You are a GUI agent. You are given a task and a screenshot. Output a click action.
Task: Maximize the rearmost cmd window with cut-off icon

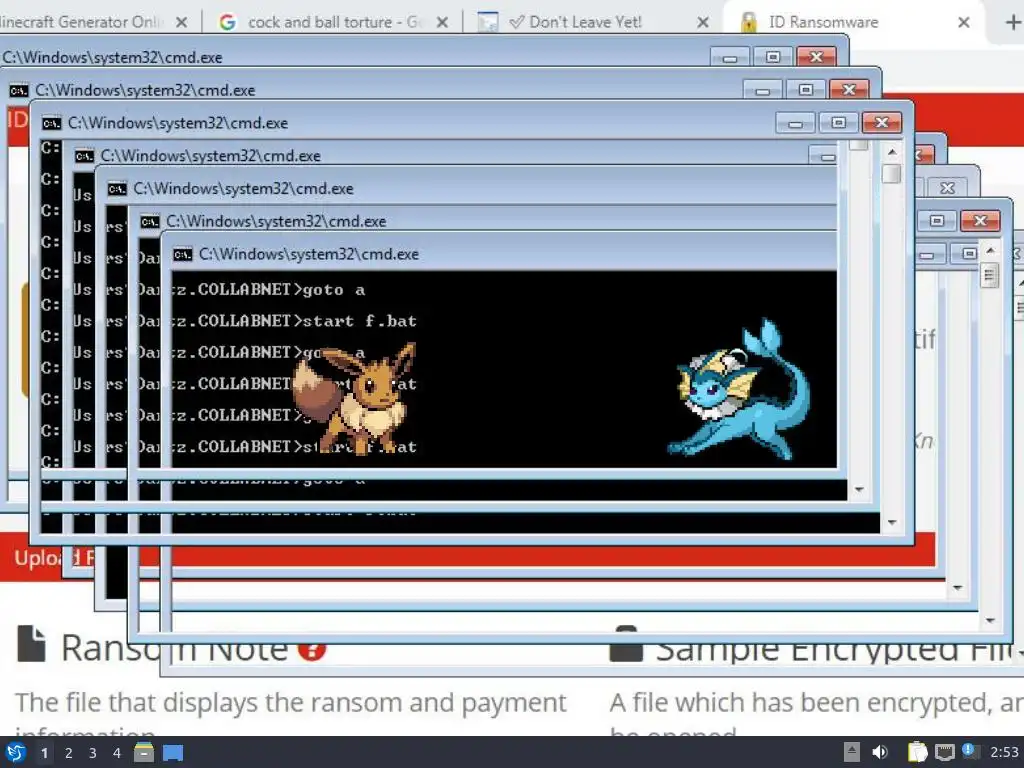[773, 57]
